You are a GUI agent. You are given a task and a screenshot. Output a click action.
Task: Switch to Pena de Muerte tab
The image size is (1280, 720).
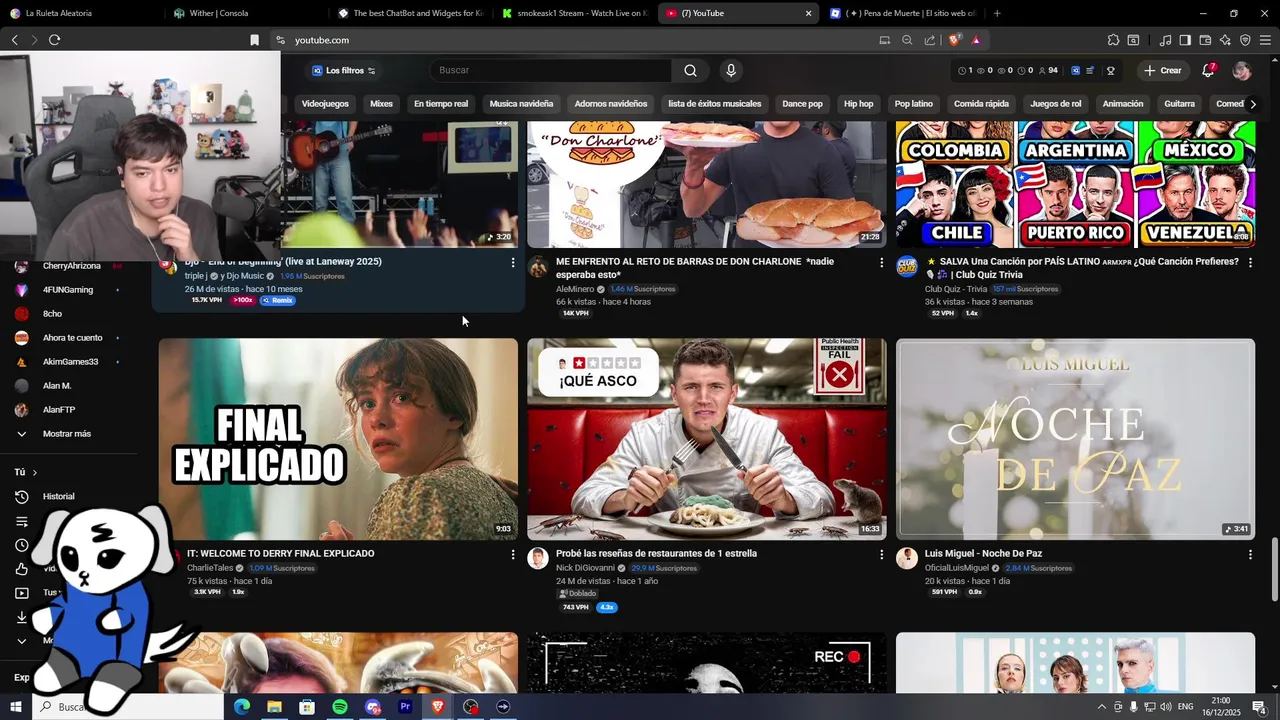(x=902, y=13)
